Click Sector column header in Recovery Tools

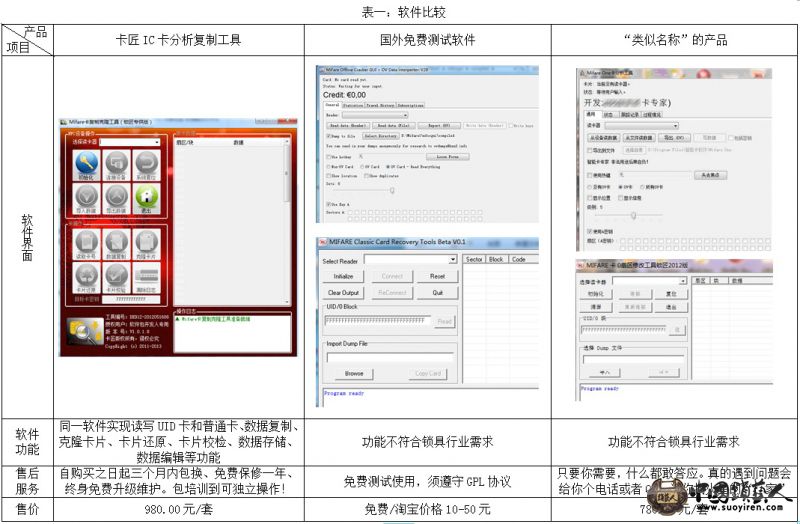(x=474, y=259)
